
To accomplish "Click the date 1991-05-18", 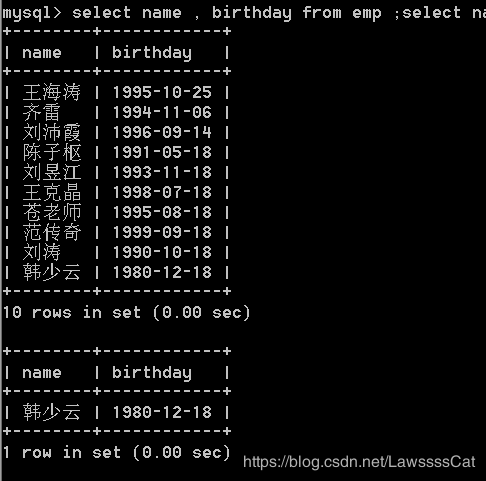I will click(x=162, y=152).
